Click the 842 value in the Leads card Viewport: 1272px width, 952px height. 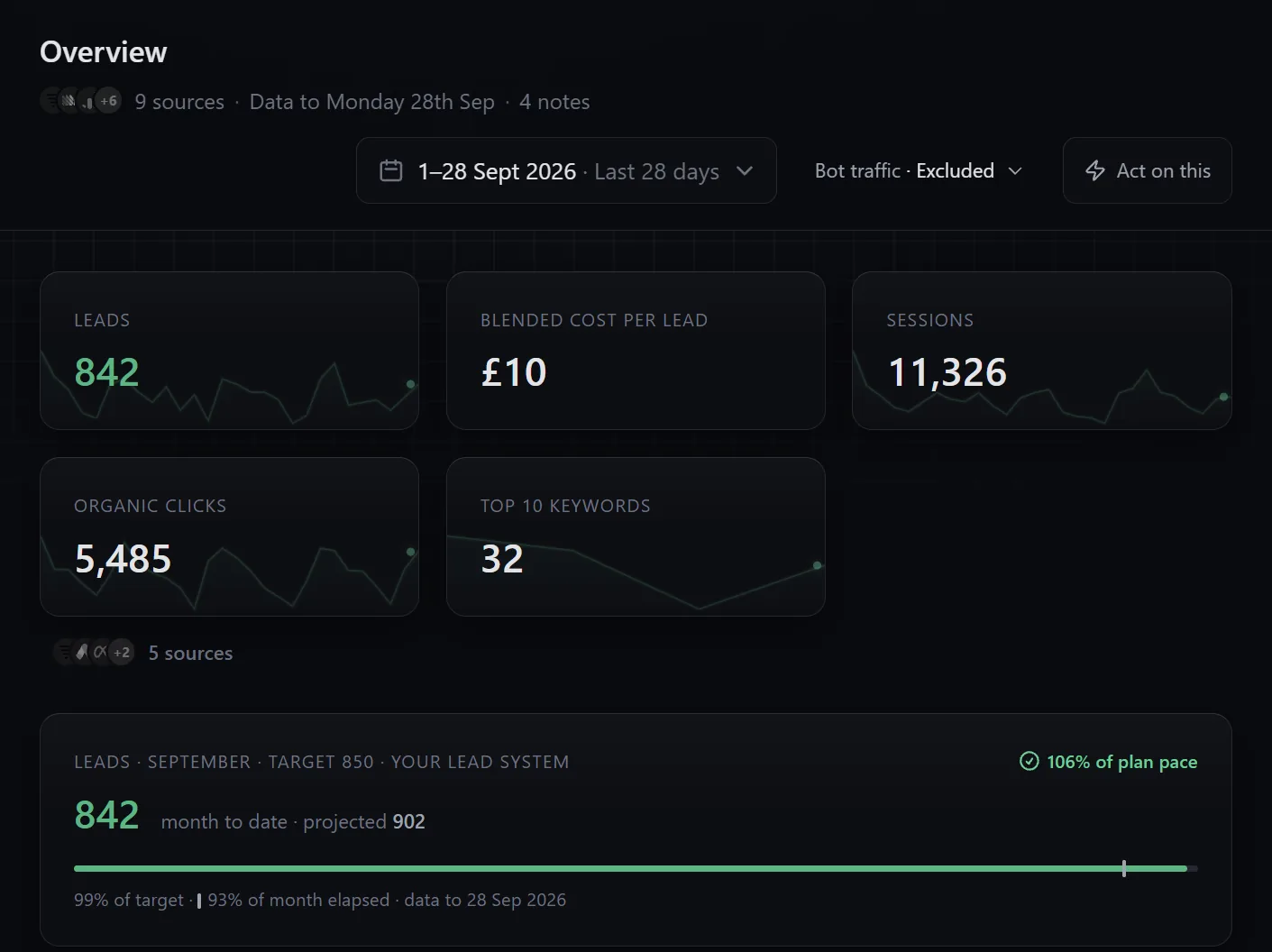(x=106, y=372)
